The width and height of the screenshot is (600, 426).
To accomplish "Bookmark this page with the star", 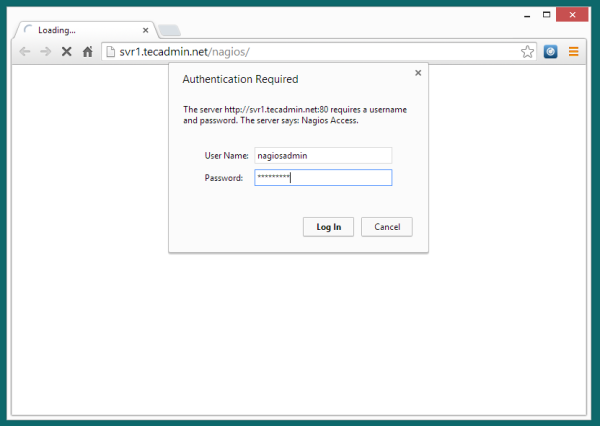I will [x=527, y=51].
